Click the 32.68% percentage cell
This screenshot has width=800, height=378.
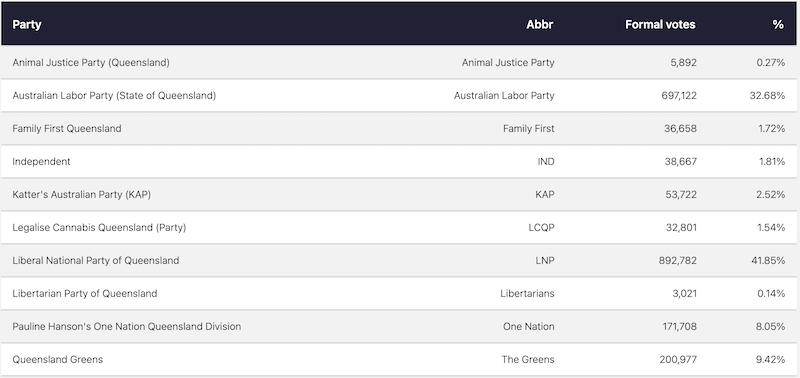coord(767,95)
